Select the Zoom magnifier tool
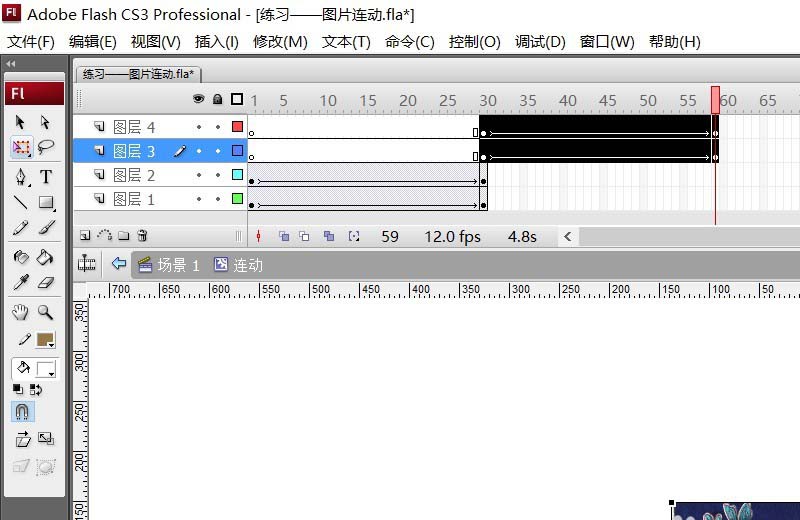Image resolution: width=800 pixels, height=520 pixels. tap(45, 312)
